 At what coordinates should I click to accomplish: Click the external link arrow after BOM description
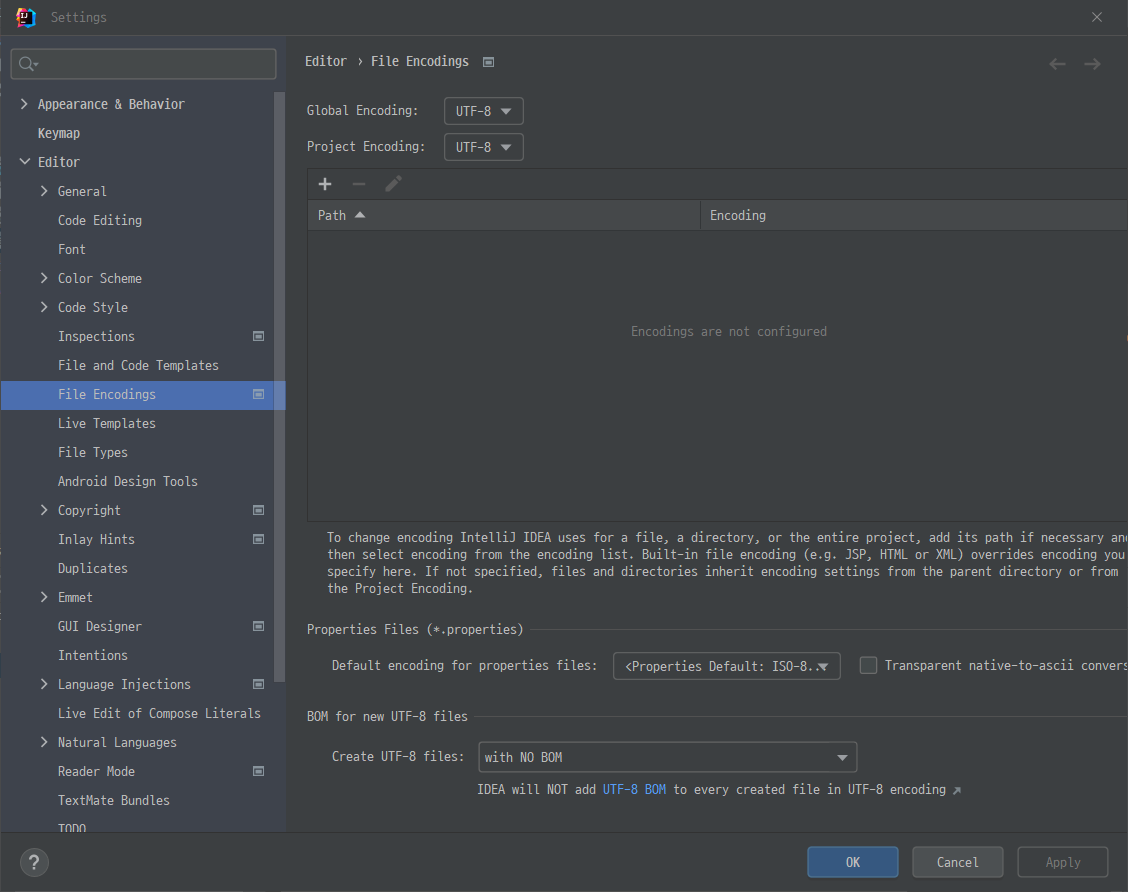[957, 791]
